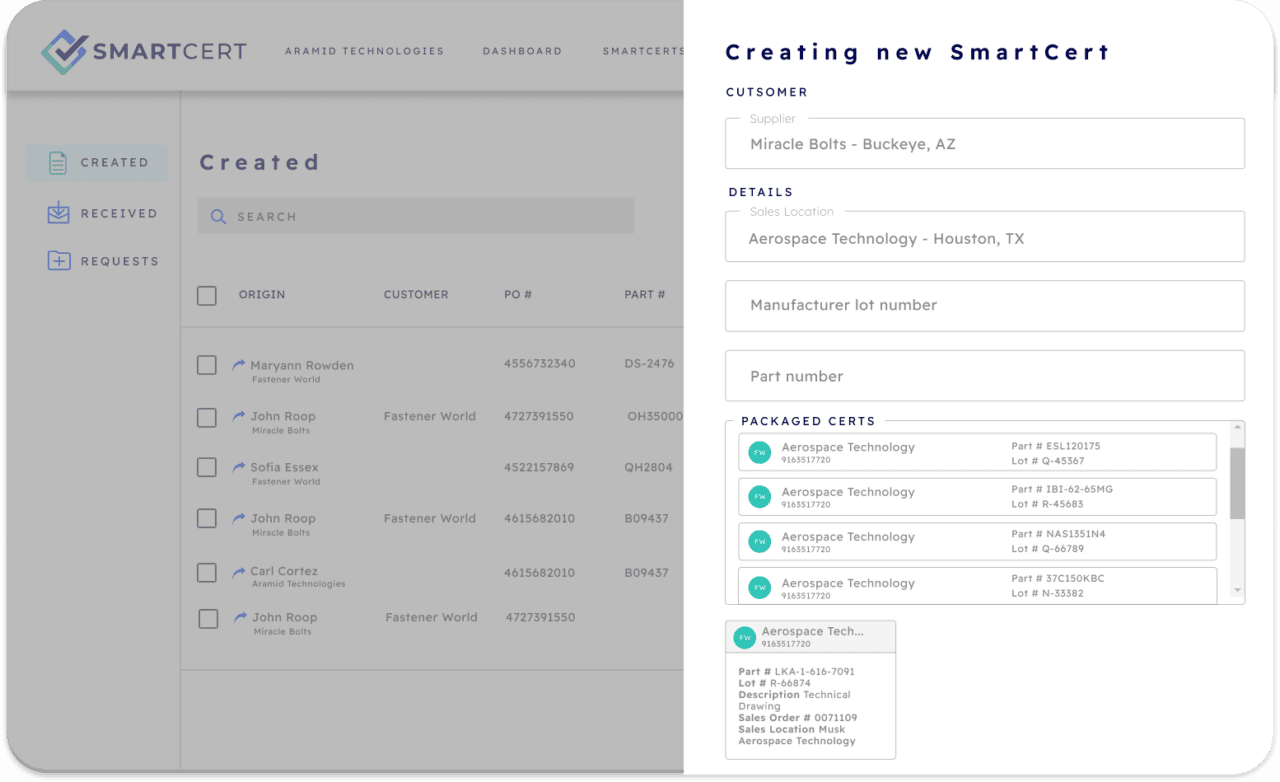This screenshot has height=782, width=1280.
Task: Click the forward arrow beside Maryann Rowden
Action: (x=238, y=364)
